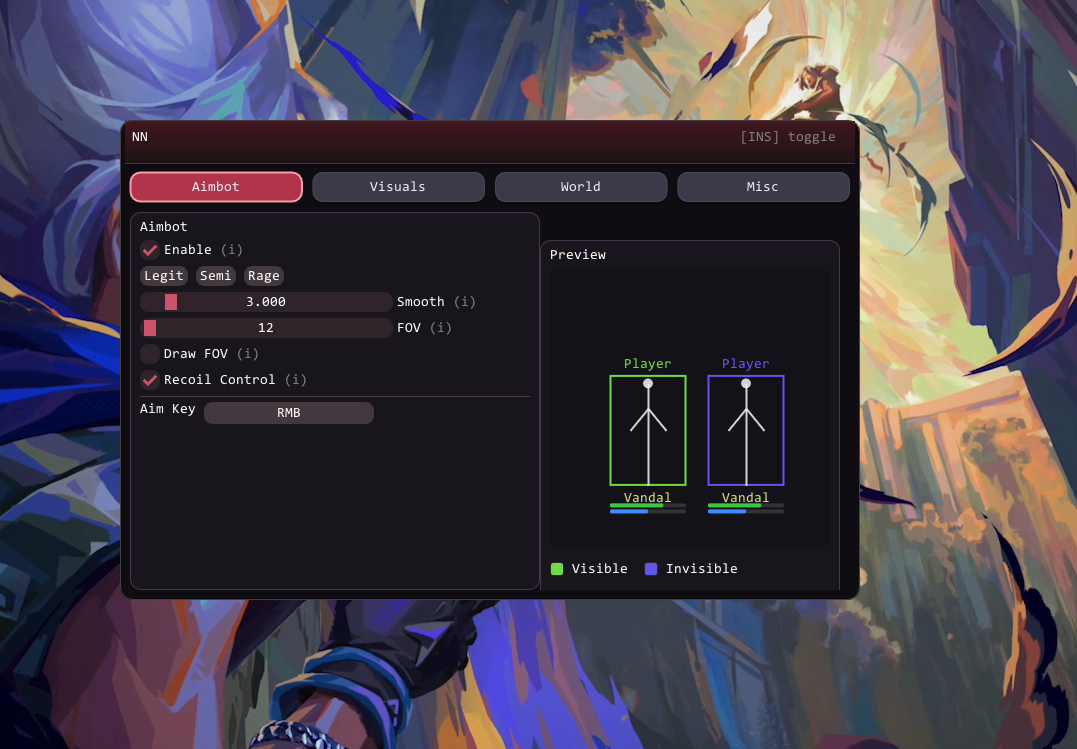Click the info icon next to Enable
Viewport: 1077px width, 749px height.
click(231, 250)
